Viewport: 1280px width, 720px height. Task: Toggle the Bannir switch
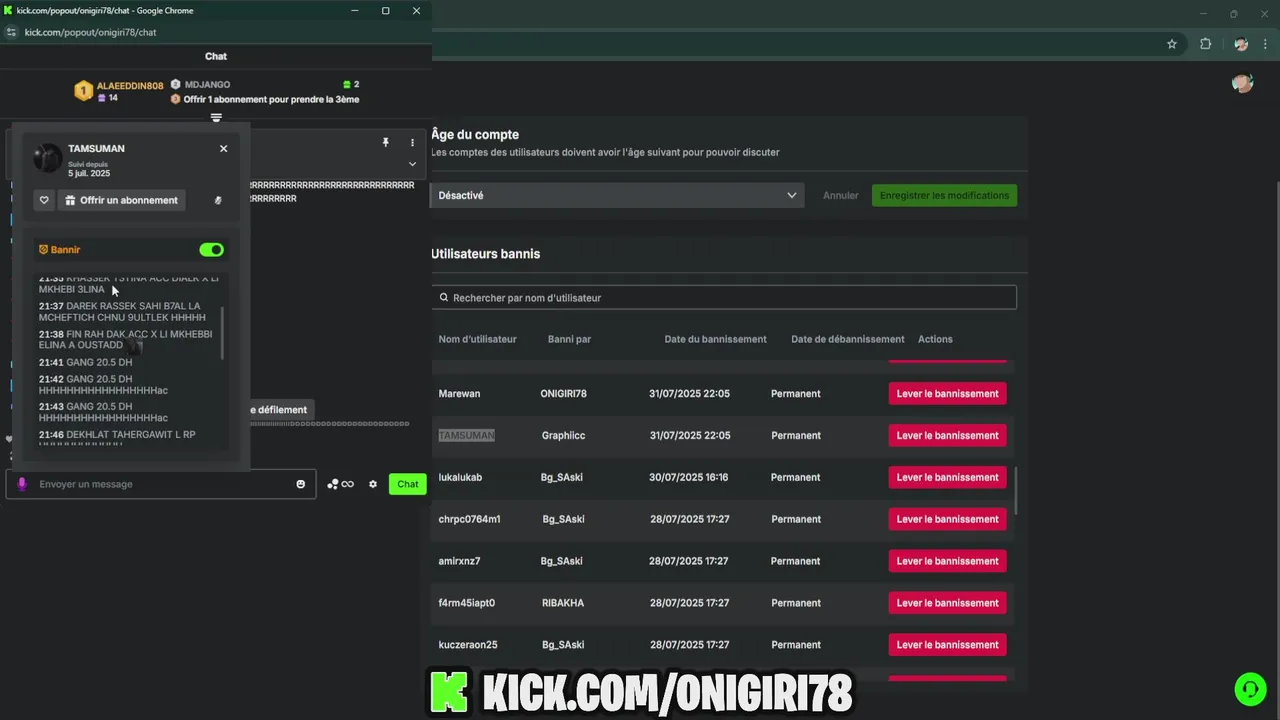pyautogui.click(x=212, y=249)
